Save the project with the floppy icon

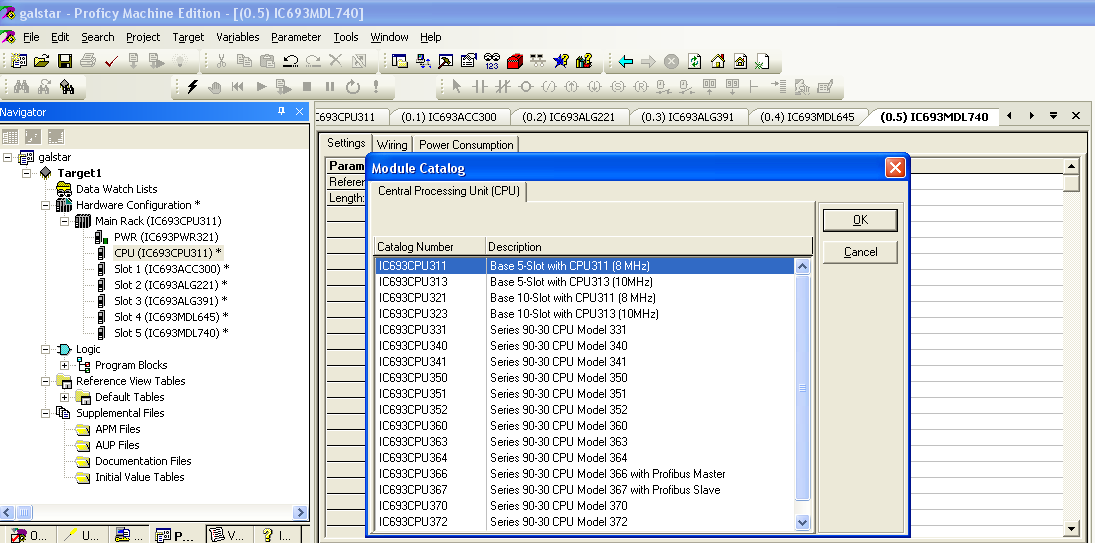coord(65,61)
